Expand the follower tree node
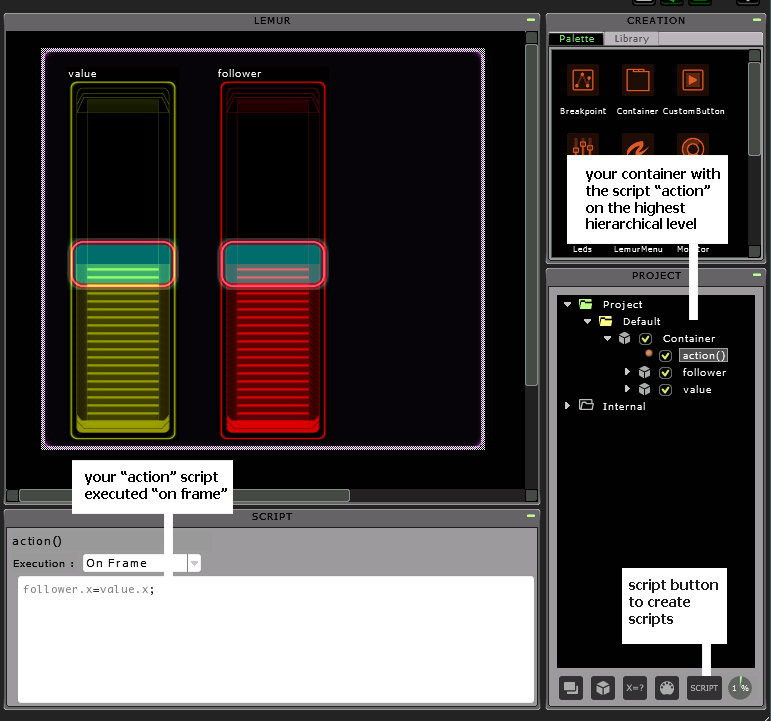Viewport: 771px width, 721px height. (x=628, y=373)
